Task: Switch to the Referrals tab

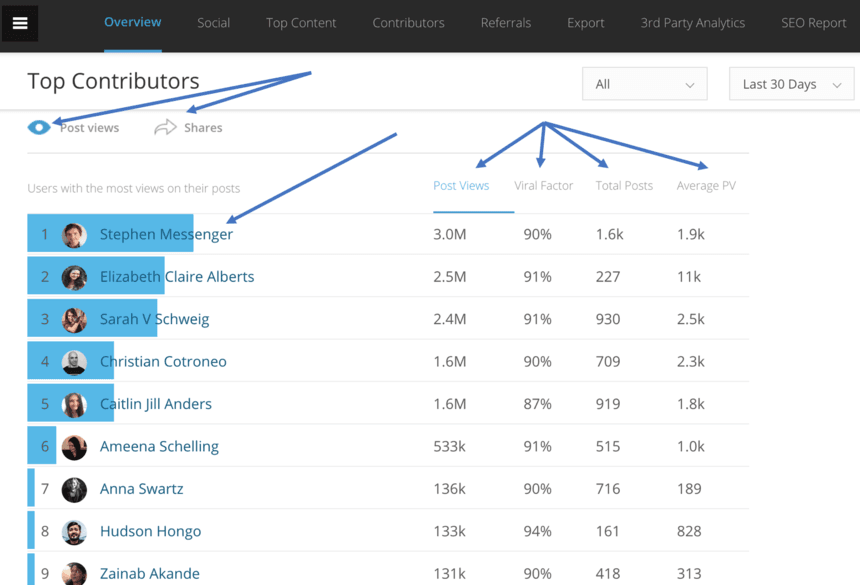Action: click(505, 23)
